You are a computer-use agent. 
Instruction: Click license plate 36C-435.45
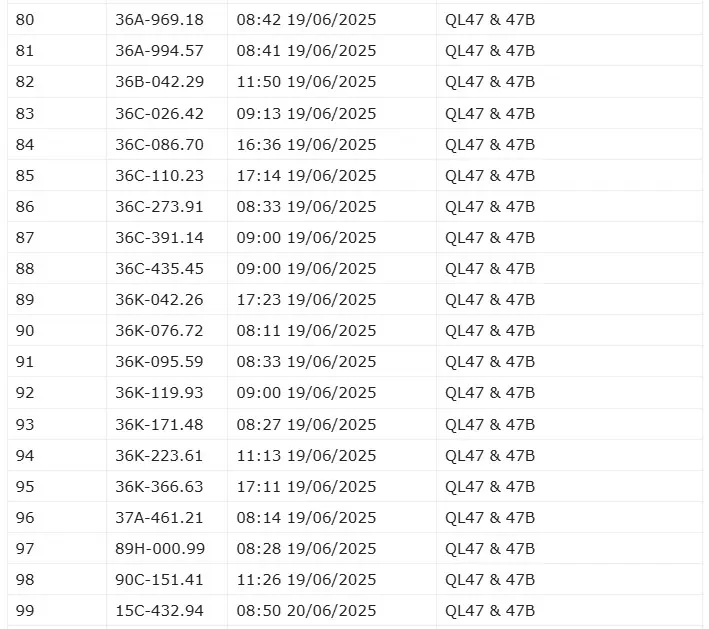(159, 268)
